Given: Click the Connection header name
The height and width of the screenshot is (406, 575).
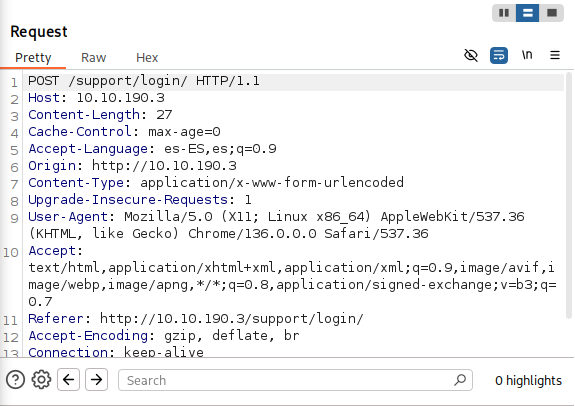Looking at the screenshot, I should coord(68,352).
